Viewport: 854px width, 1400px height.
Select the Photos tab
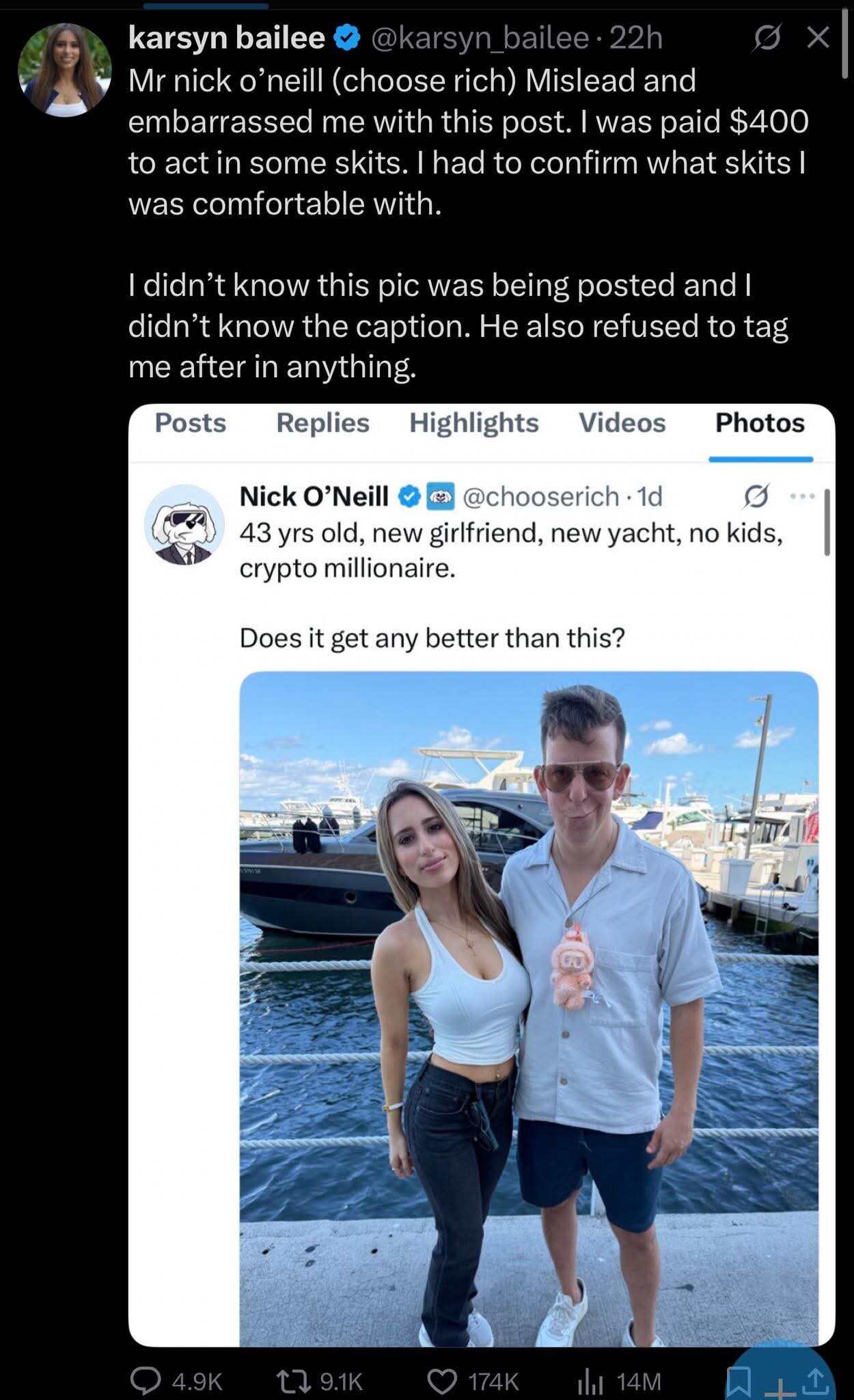tap(760, 422)
